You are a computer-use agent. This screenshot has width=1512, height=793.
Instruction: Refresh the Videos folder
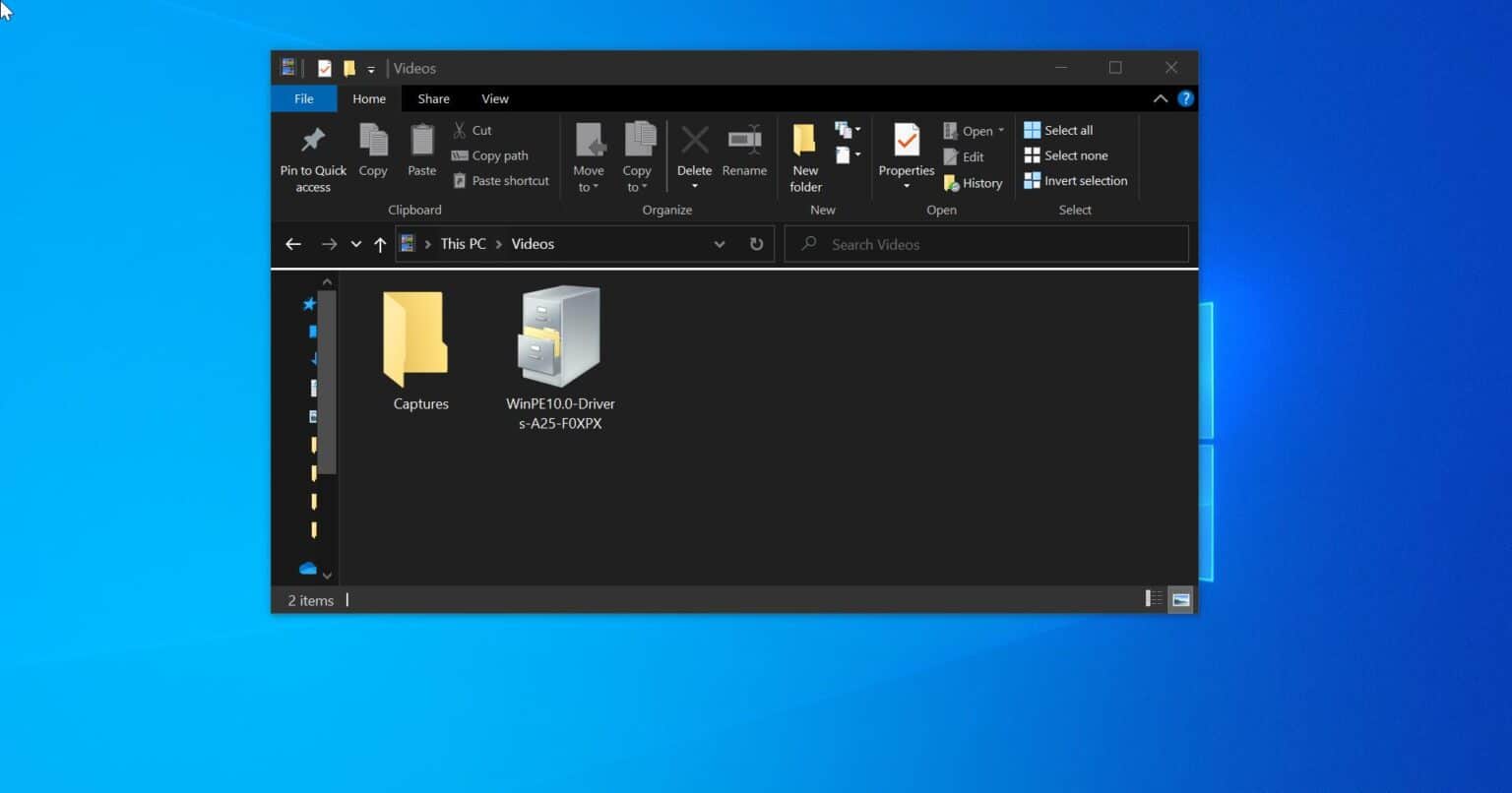756,243
